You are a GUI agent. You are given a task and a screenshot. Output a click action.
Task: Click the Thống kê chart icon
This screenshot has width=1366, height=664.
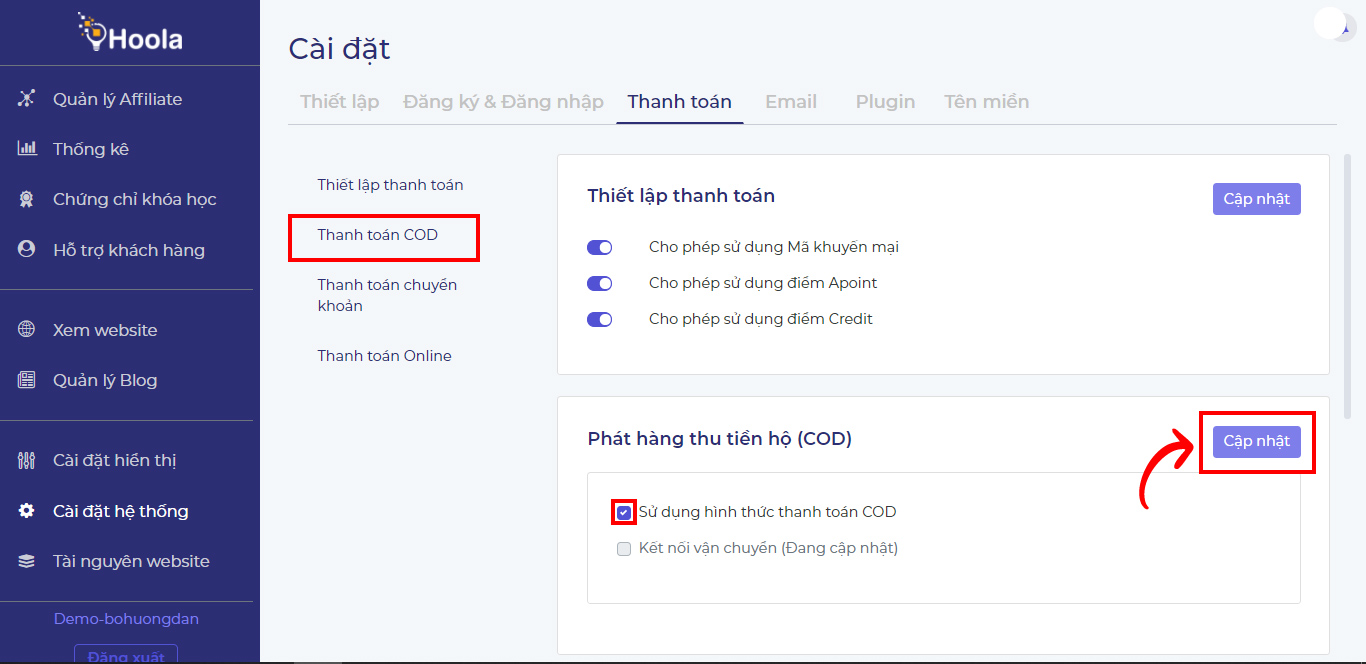pos(27,149)
